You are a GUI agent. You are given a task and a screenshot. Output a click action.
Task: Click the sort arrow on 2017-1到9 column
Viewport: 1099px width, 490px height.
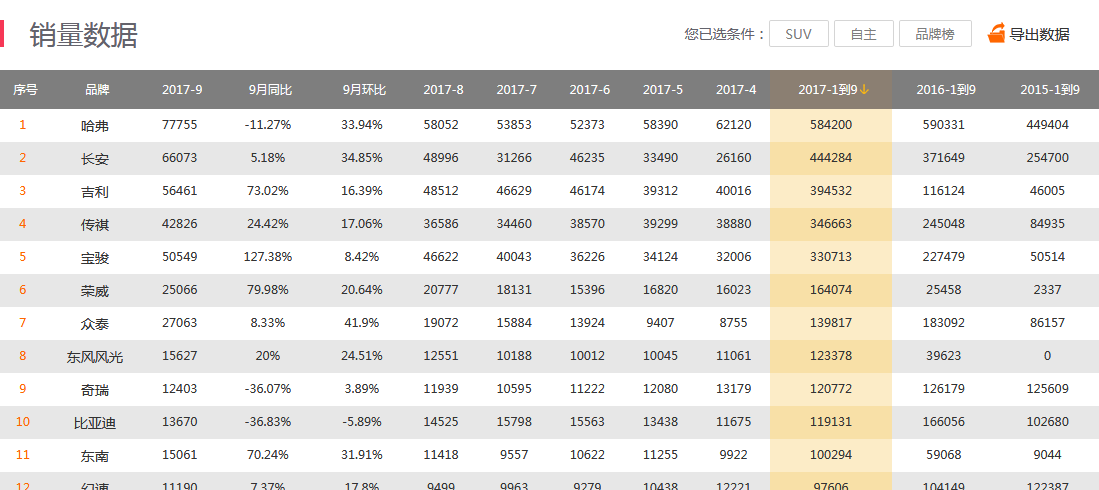coord(864,89)
